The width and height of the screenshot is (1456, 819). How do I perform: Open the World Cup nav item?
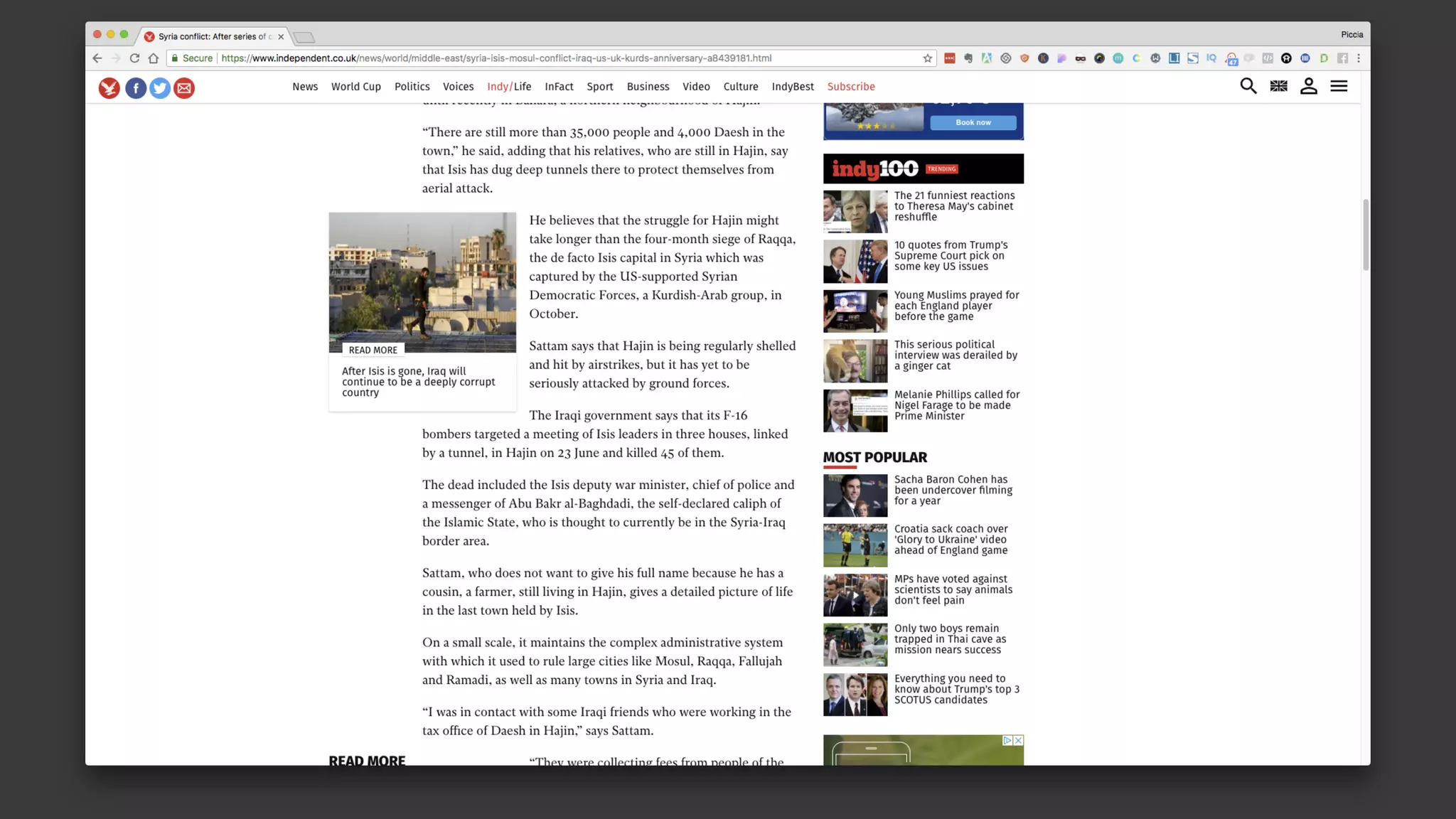pos(355,87)
